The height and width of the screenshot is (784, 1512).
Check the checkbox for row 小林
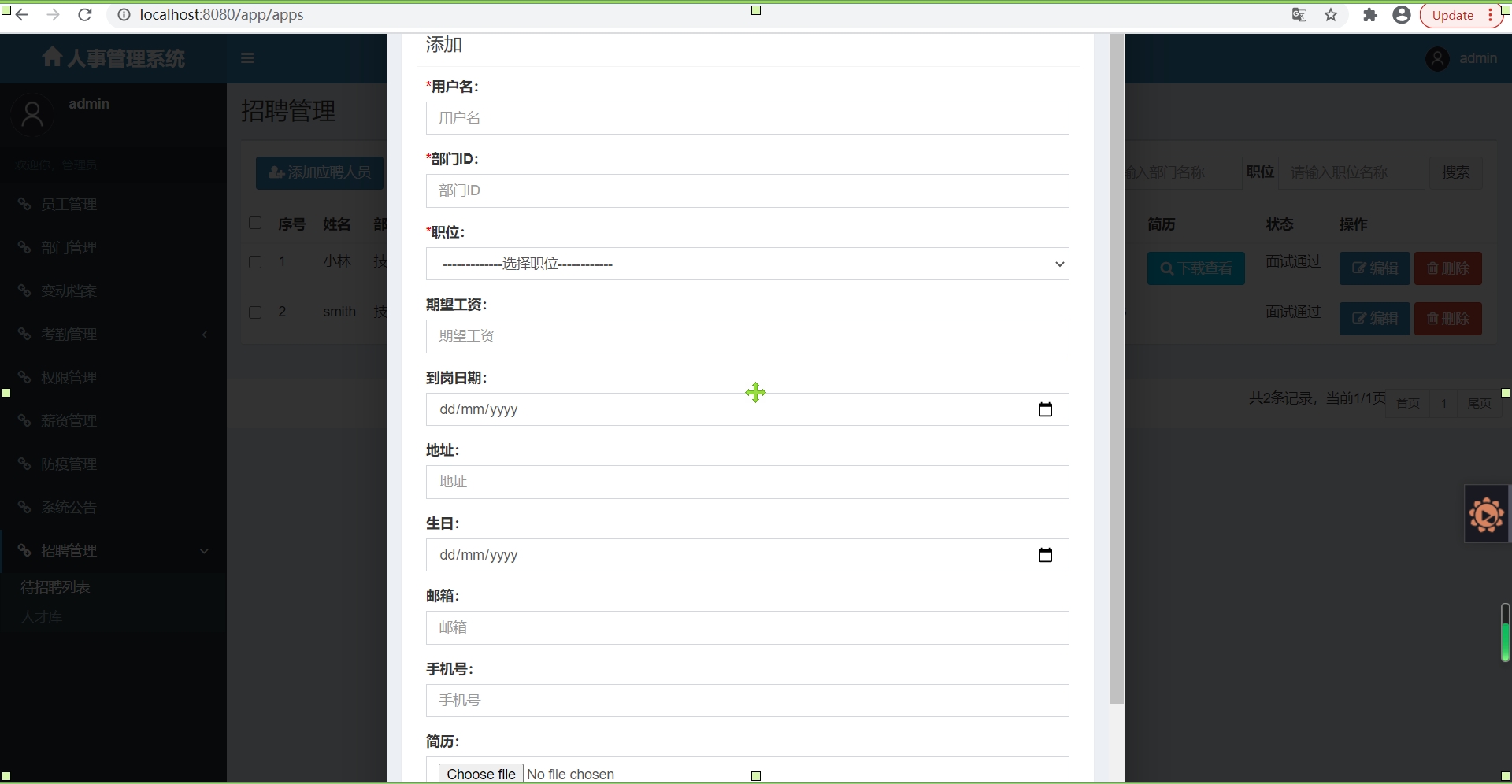[255, 262]
